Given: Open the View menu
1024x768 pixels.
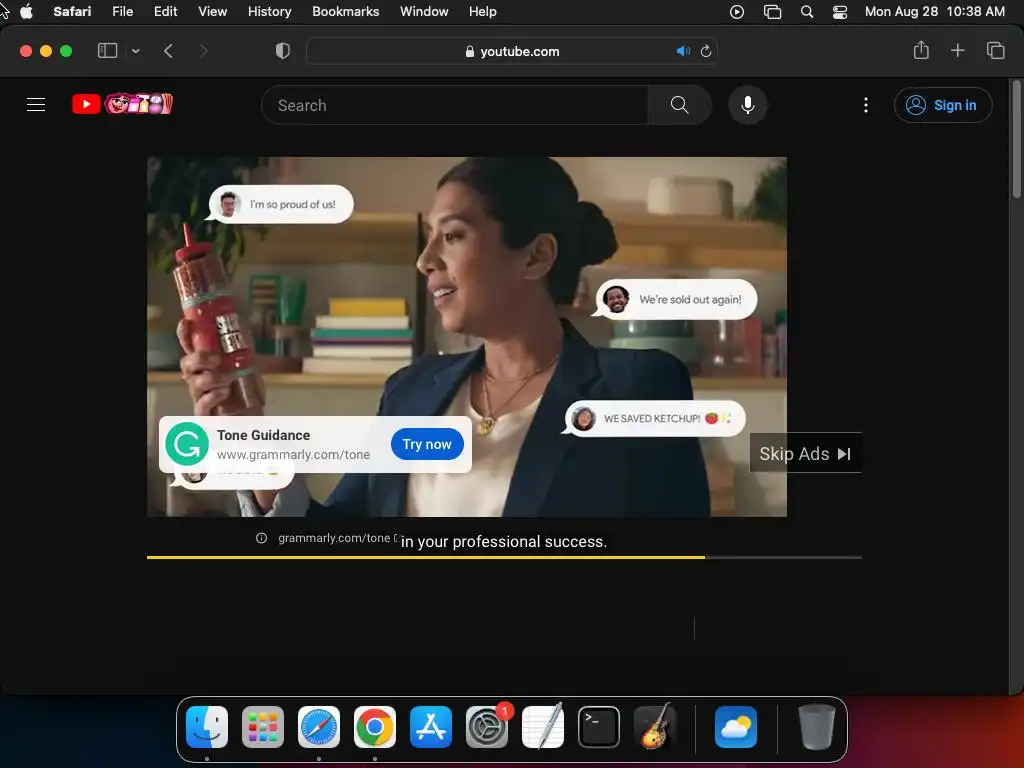Looking at the screenshot, I should click(x=212, y=12).
